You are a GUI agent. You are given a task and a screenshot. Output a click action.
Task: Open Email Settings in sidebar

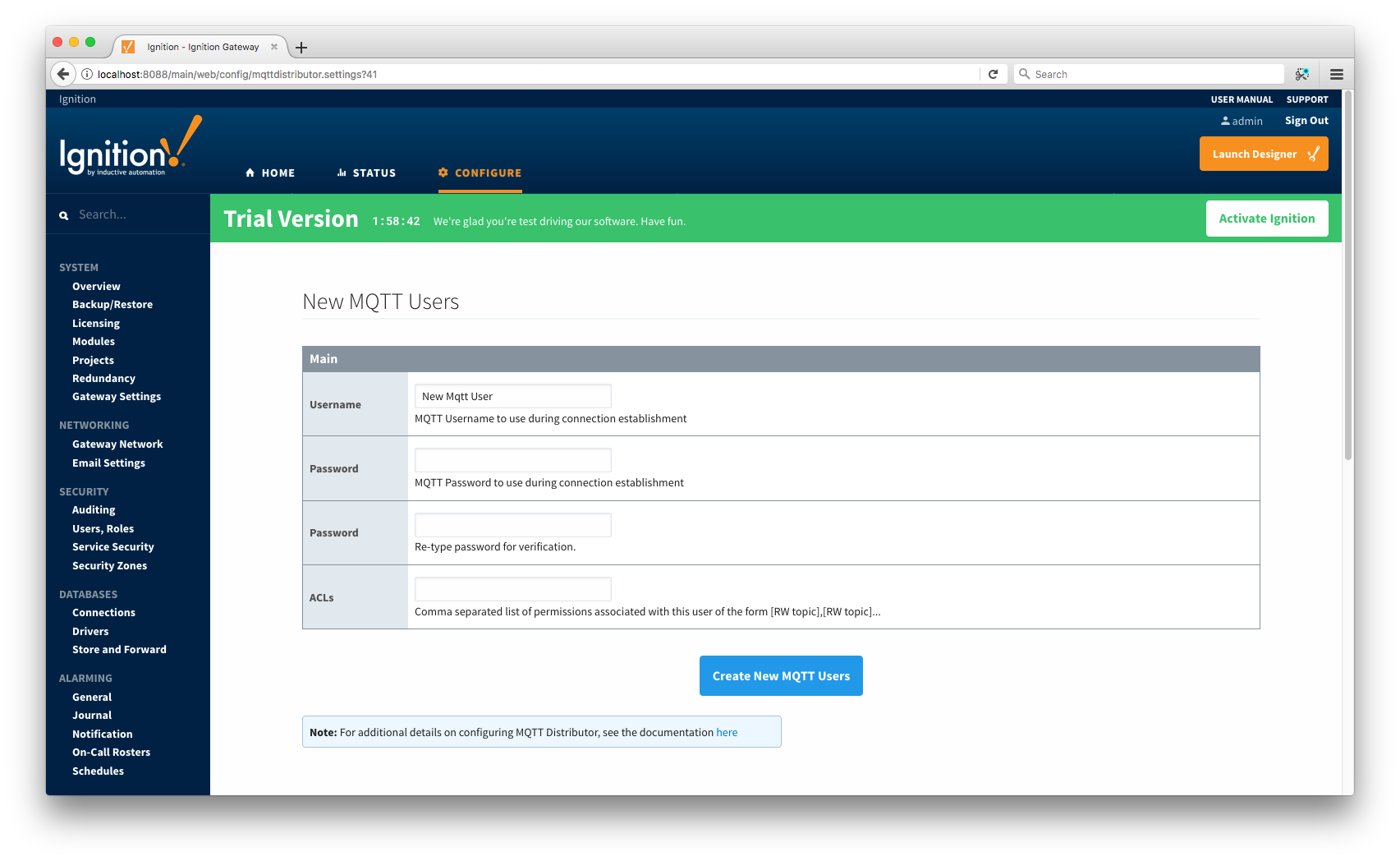[x=108, y=463]
